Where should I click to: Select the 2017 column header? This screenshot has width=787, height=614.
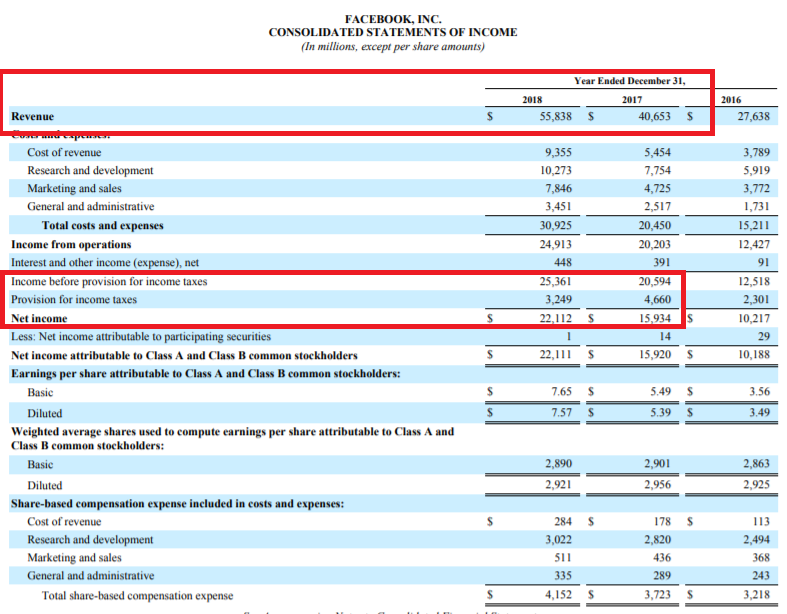pyautogui.click(x=631, y=99)
